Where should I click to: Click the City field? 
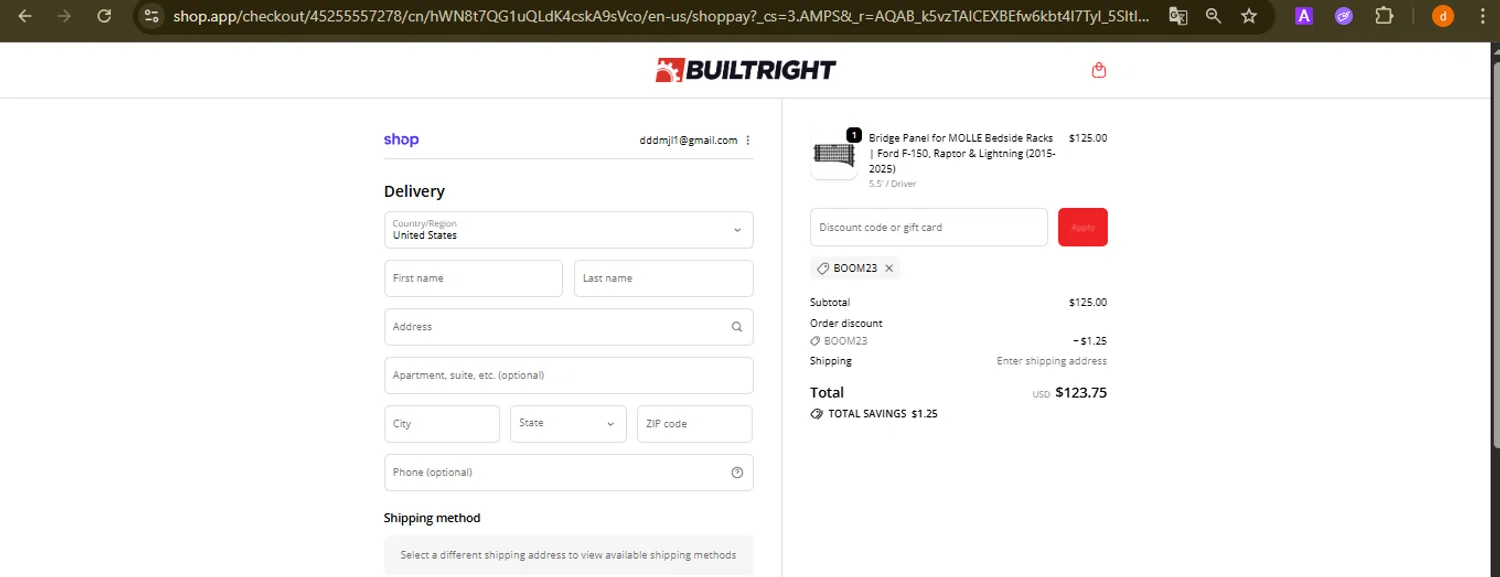[442, 424]
